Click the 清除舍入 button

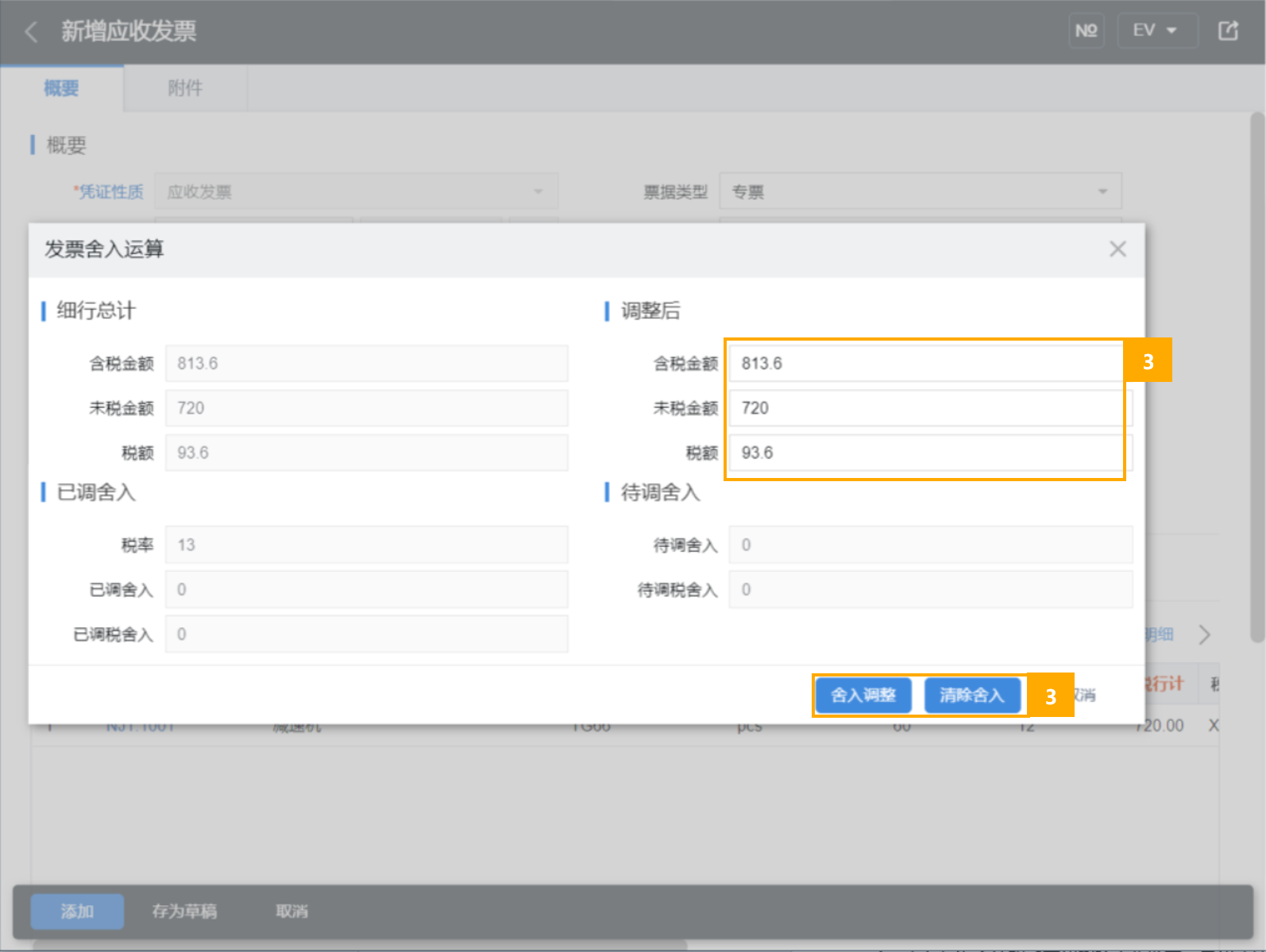click(972, 696)
